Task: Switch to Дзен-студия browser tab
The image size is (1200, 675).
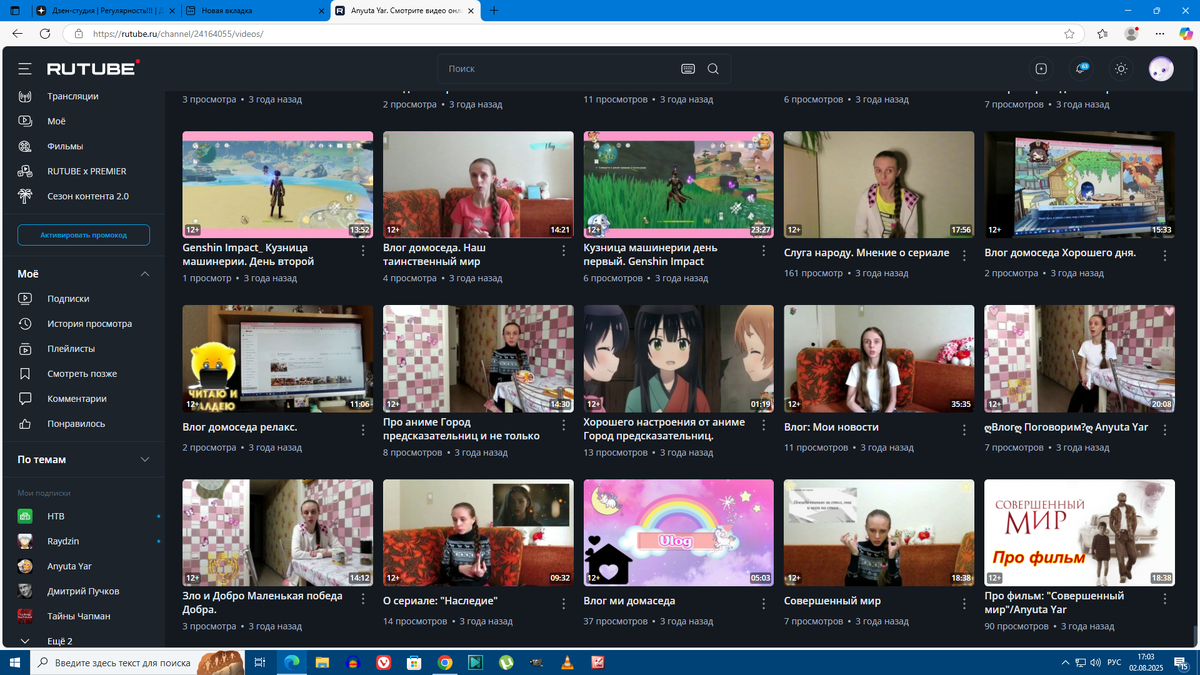Action: coord(103,10)
